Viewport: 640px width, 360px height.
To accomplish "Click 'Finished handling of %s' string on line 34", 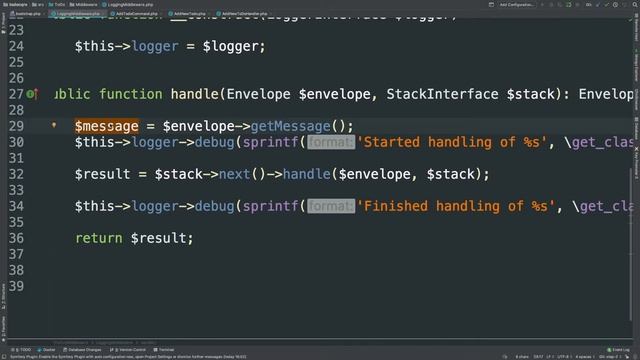I will (x=456, y=206).
